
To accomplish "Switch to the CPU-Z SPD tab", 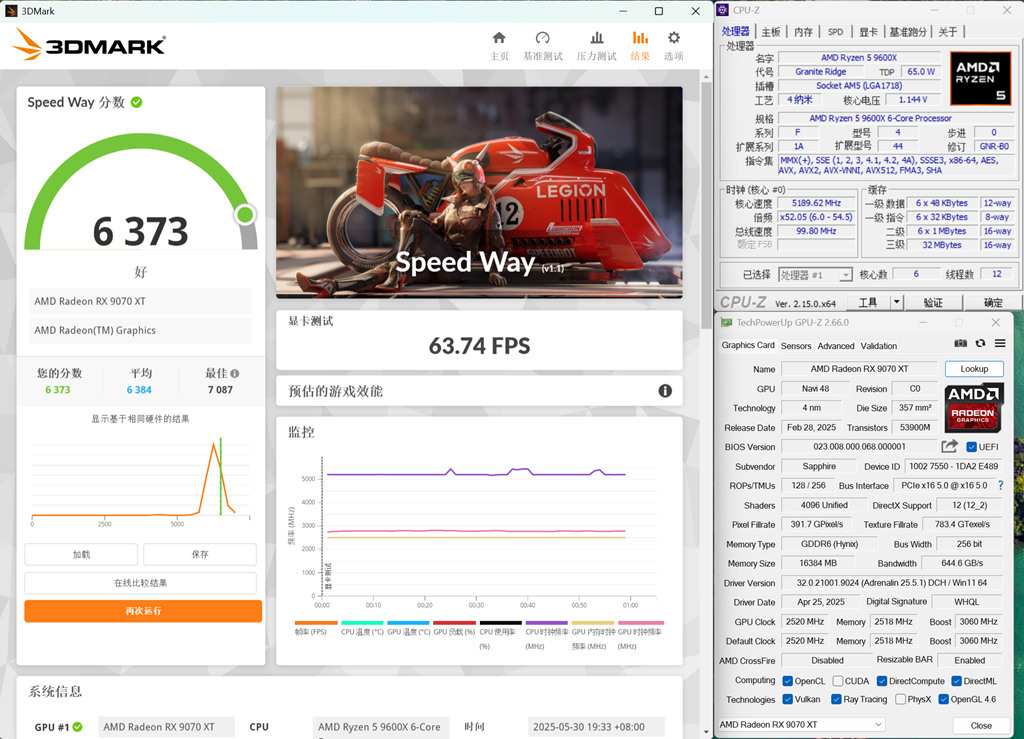I will 835,31.
